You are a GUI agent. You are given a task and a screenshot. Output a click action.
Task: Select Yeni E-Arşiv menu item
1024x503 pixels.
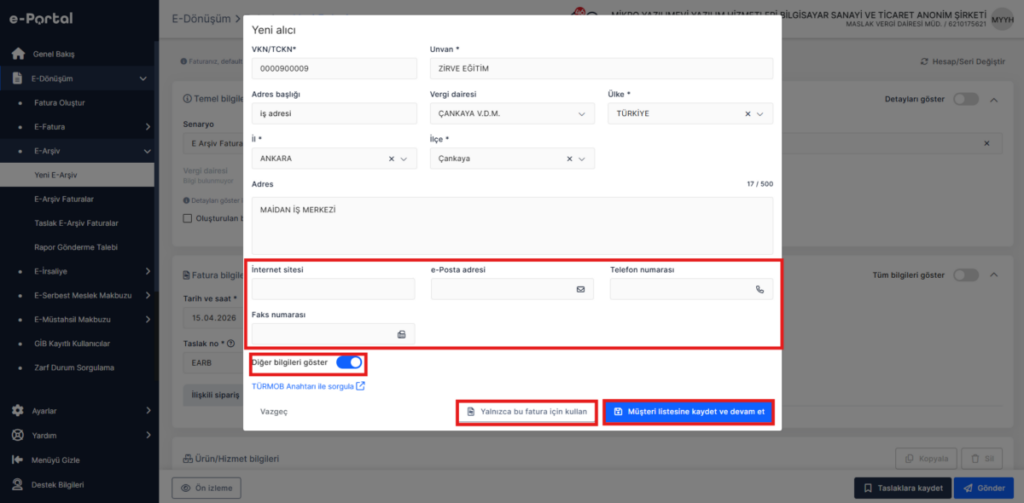pyautogui.click(x=77, y=175)
